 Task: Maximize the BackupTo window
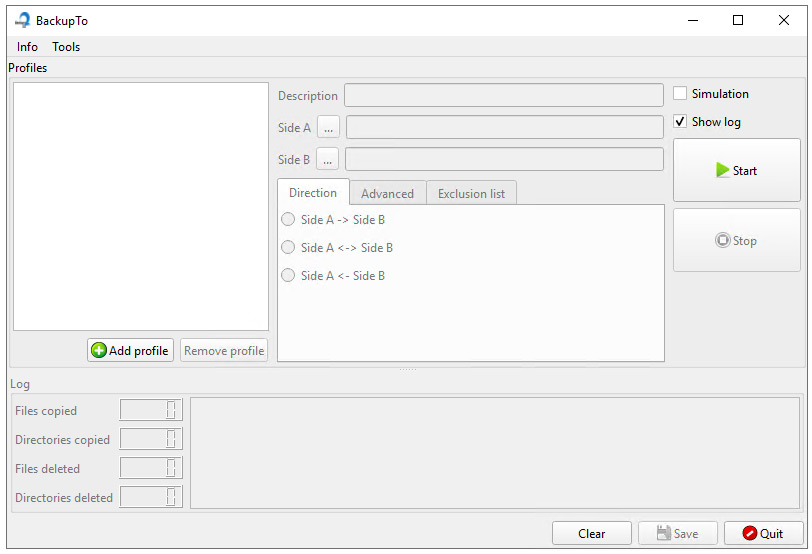coord(738,20)
